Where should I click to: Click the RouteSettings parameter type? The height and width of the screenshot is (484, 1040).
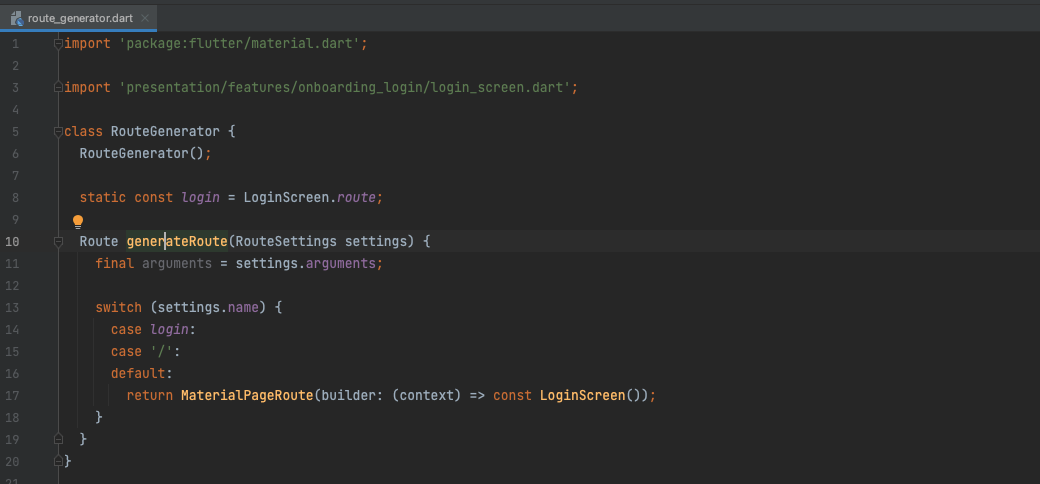point(286,241)
